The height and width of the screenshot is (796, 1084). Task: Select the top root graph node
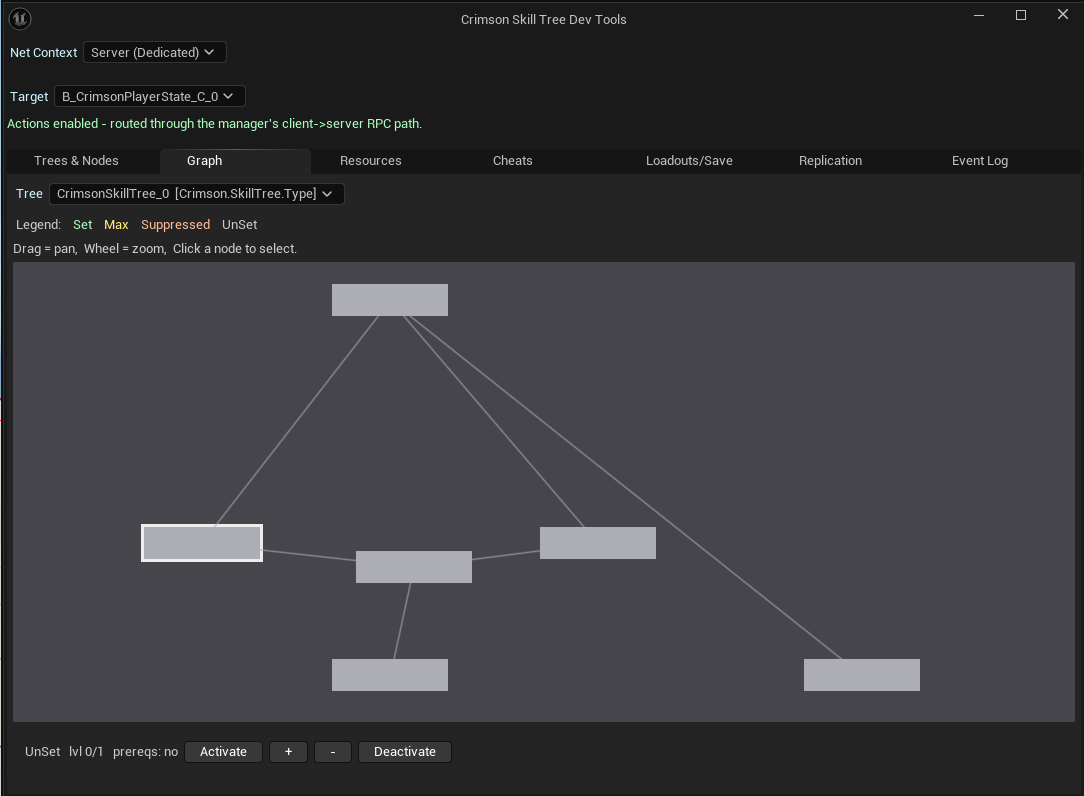point(390,300)
